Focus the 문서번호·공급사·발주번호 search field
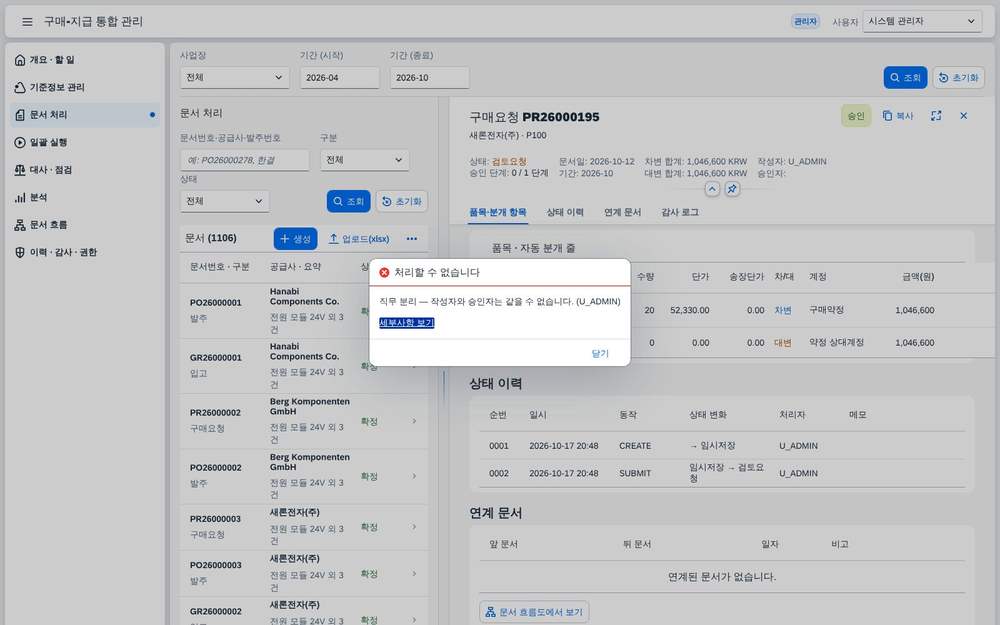The width and height of the screenshot is (1000, 625). click(244, 160)
